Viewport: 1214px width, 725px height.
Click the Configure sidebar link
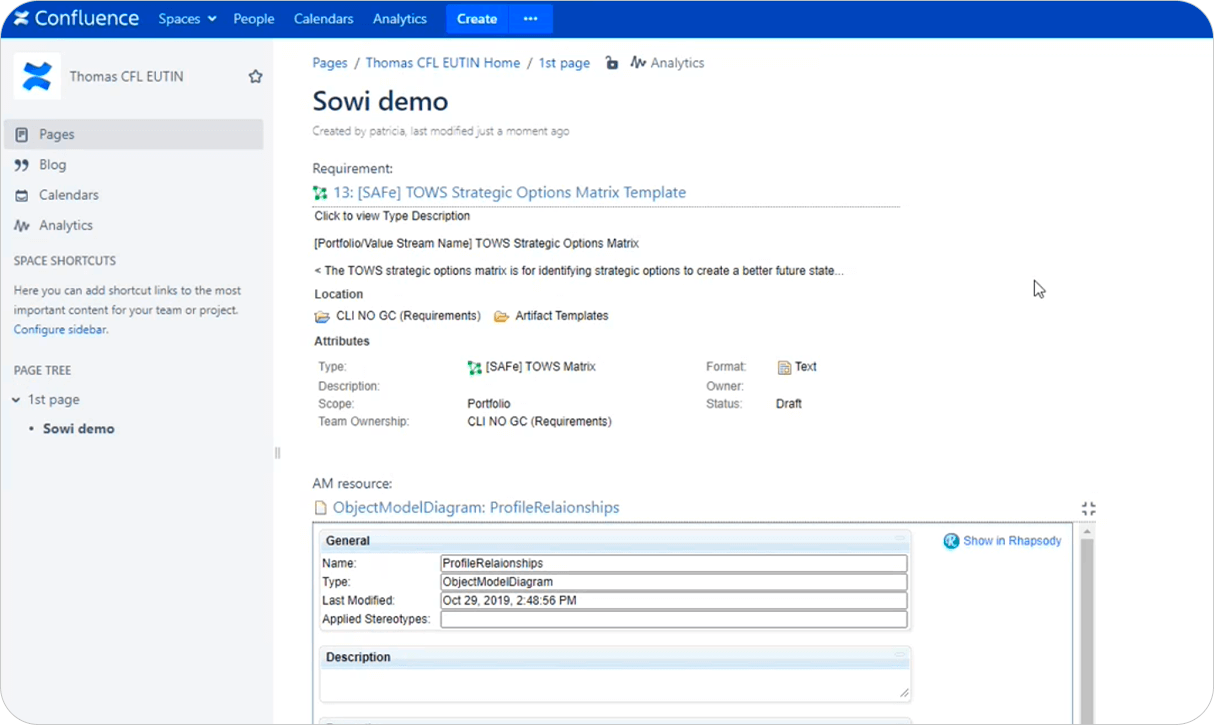[59, 329]
